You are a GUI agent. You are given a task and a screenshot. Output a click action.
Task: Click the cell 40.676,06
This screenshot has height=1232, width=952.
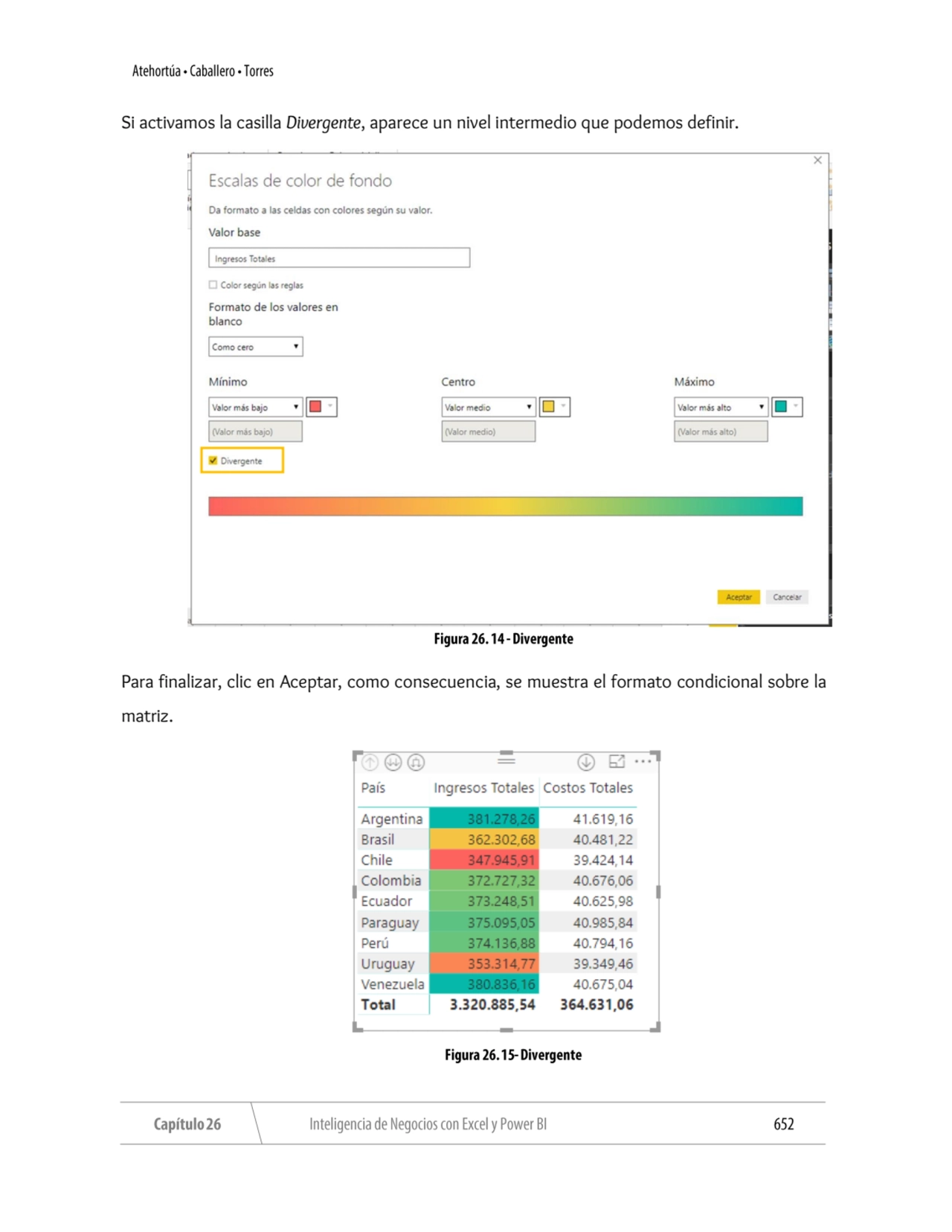[603, 881]
